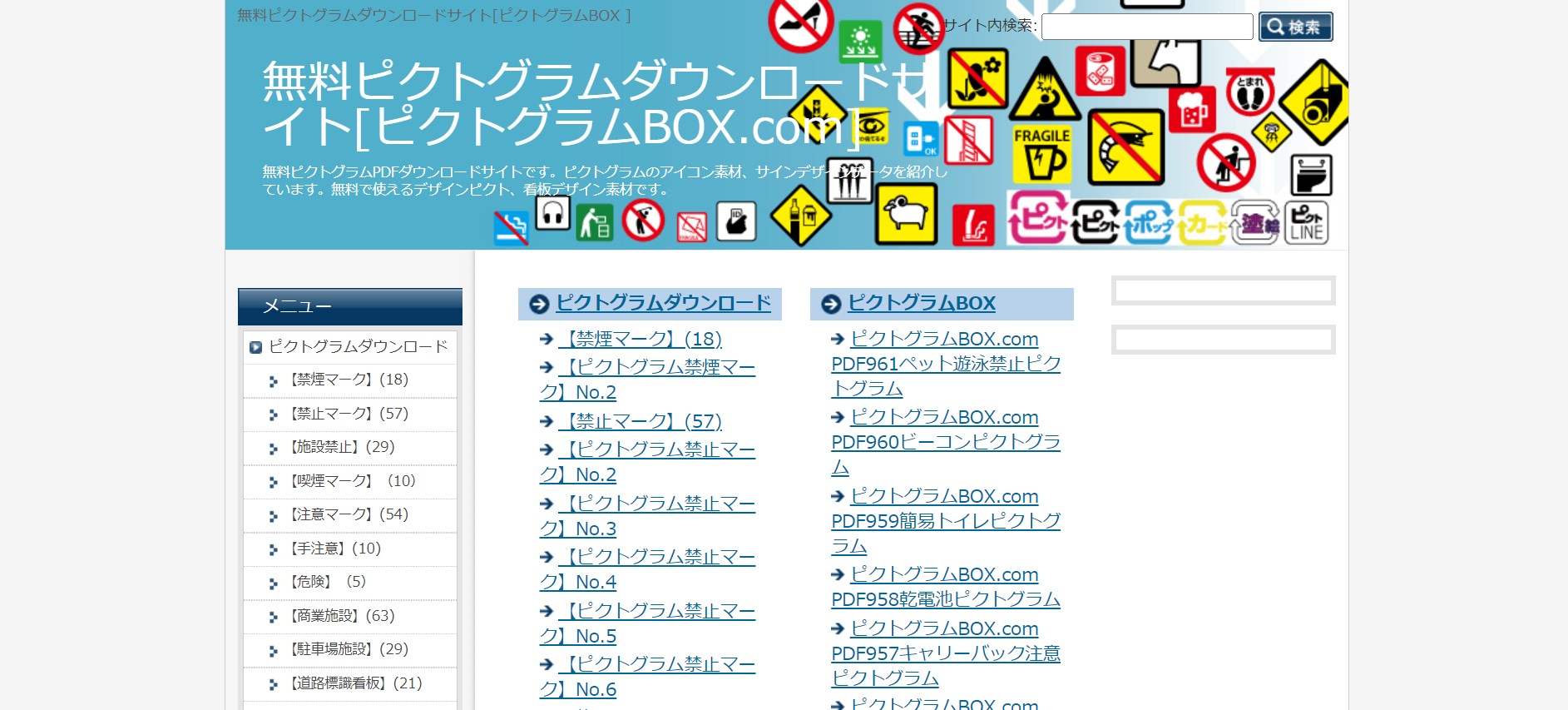Open ピクトグラムBOX column heading link
The image size is (1568, 710).
pos(921,303)
